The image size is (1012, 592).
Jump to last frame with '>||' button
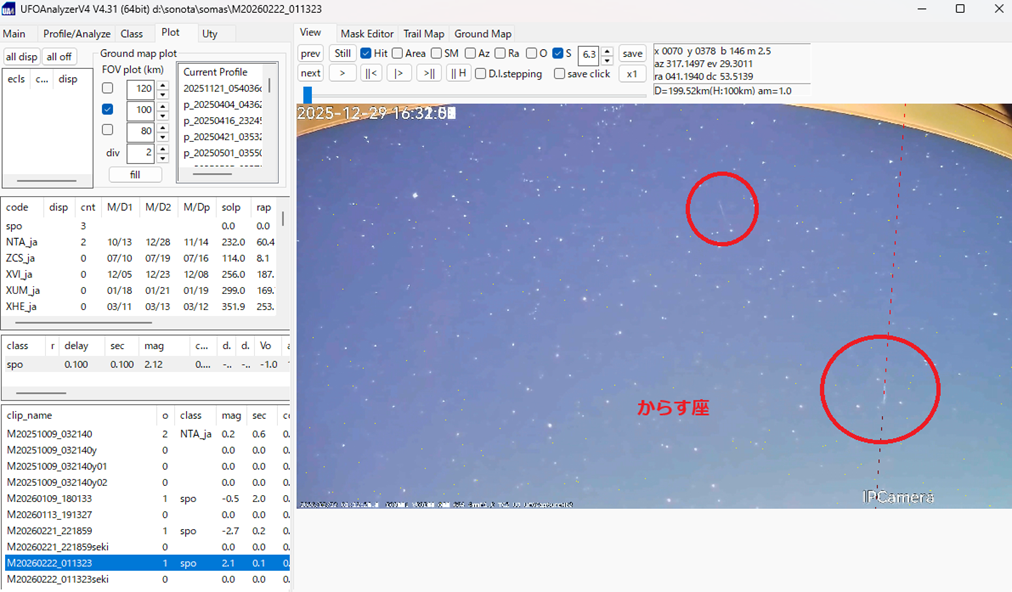click(x=429, y=73)
